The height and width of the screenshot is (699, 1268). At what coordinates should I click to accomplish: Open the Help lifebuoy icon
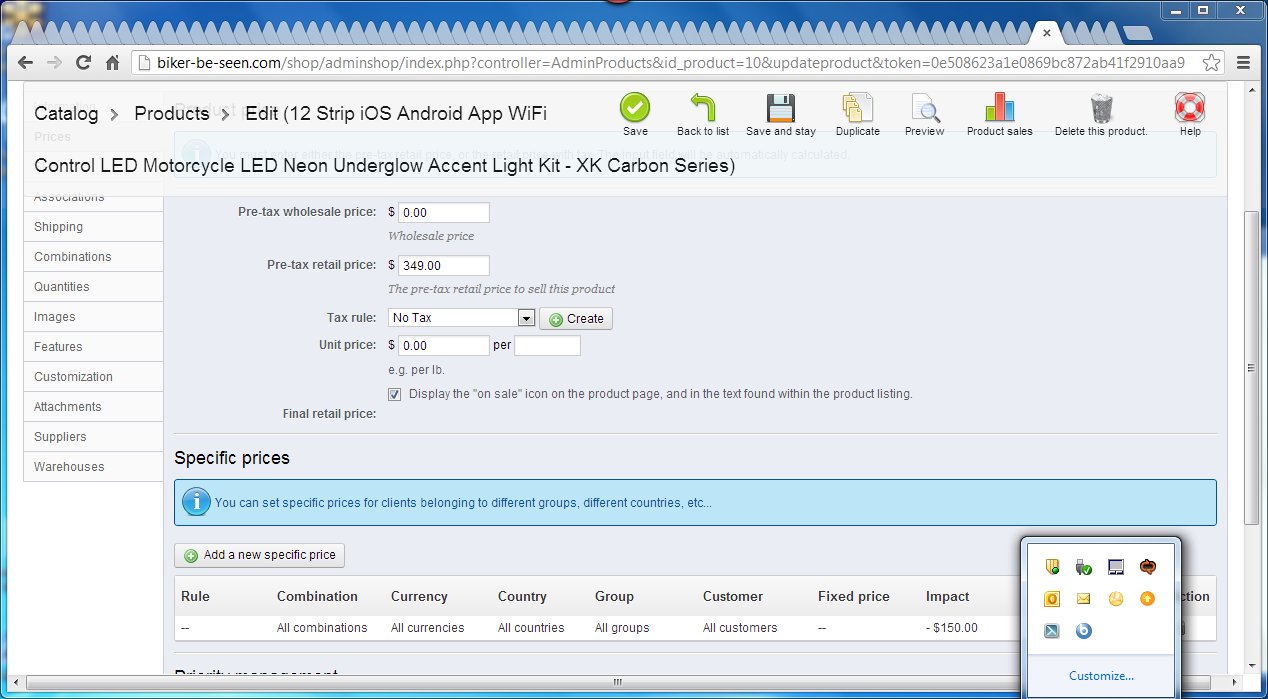click(x=1190, y=107)
